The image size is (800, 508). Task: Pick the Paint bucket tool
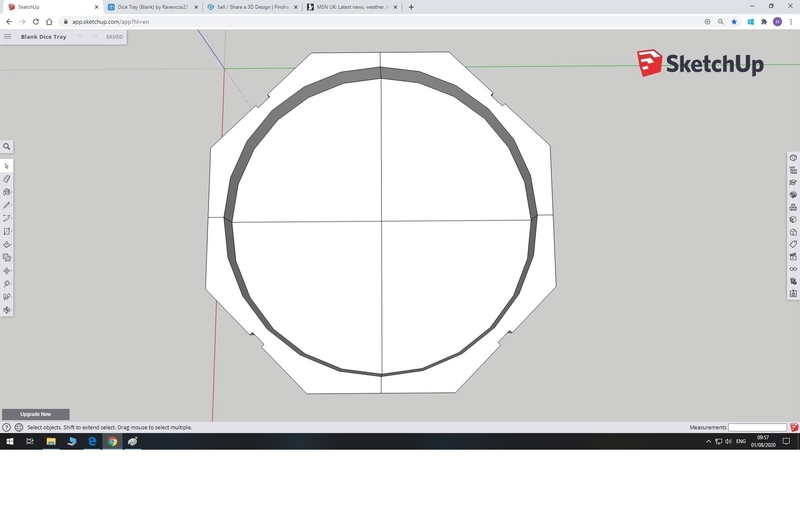7,192
